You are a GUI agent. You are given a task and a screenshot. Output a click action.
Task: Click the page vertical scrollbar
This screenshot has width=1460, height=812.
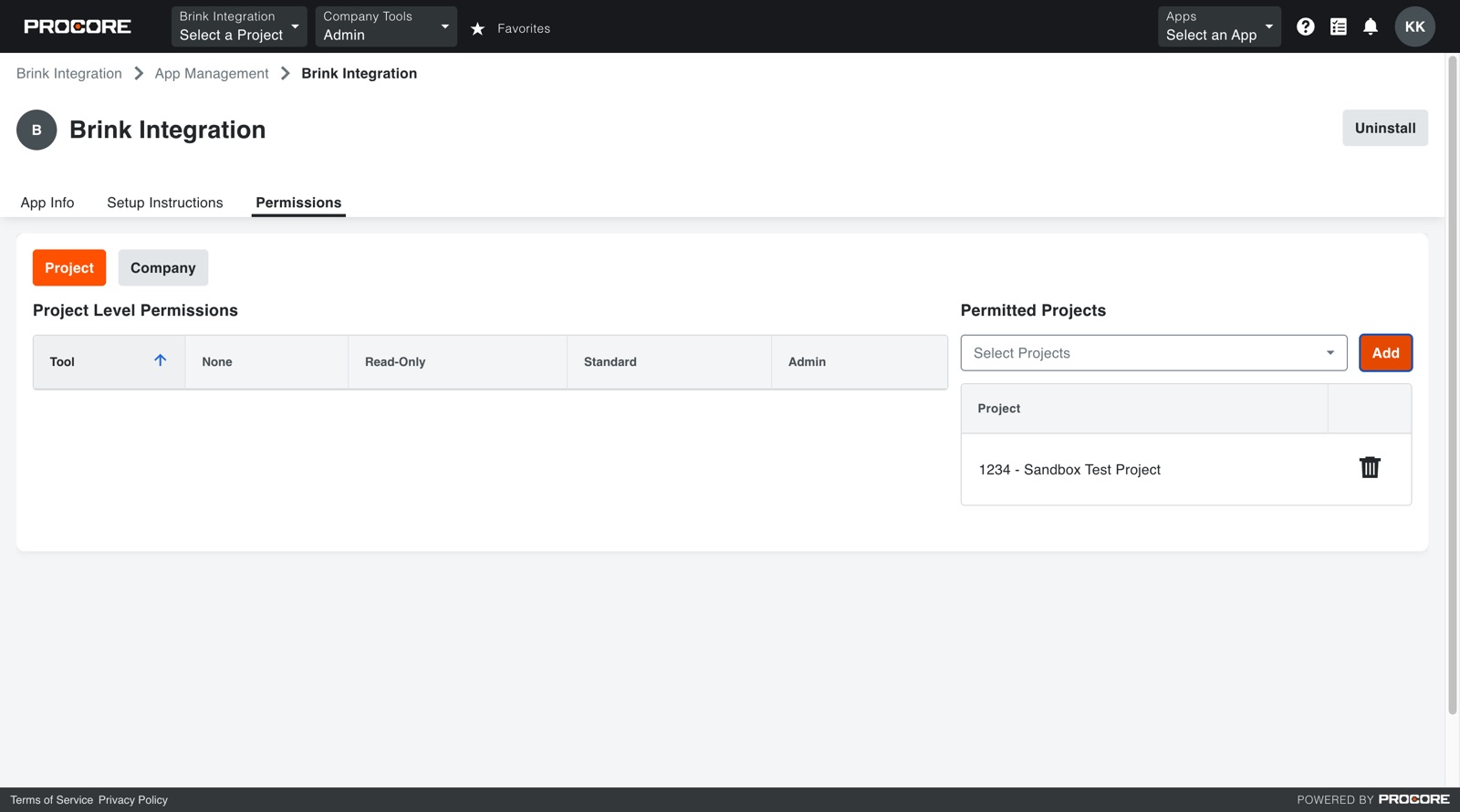(x=1453, y=386)
